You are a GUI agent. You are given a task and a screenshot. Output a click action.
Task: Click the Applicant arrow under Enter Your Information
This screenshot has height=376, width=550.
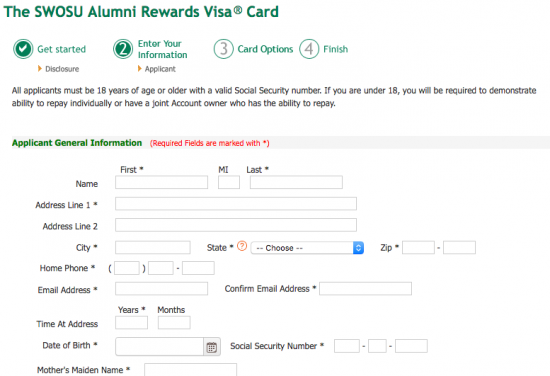click(x=140, y=68)
